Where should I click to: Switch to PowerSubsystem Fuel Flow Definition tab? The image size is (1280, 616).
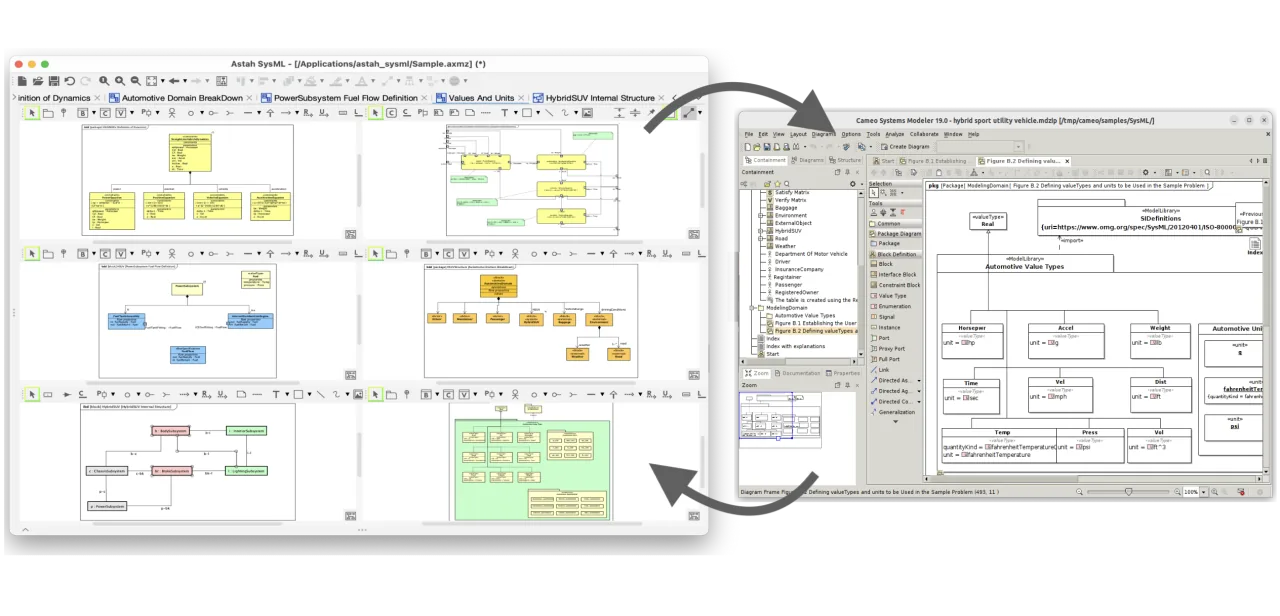(x=346, y=98)
